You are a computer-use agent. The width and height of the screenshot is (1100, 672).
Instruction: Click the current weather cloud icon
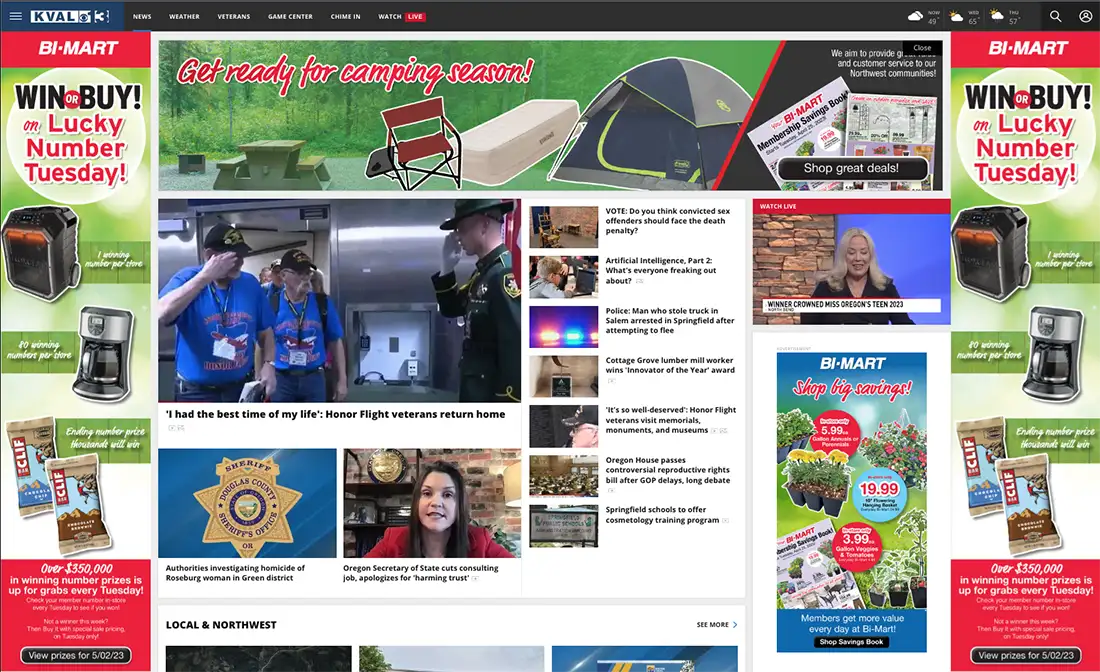click(915, 15)
